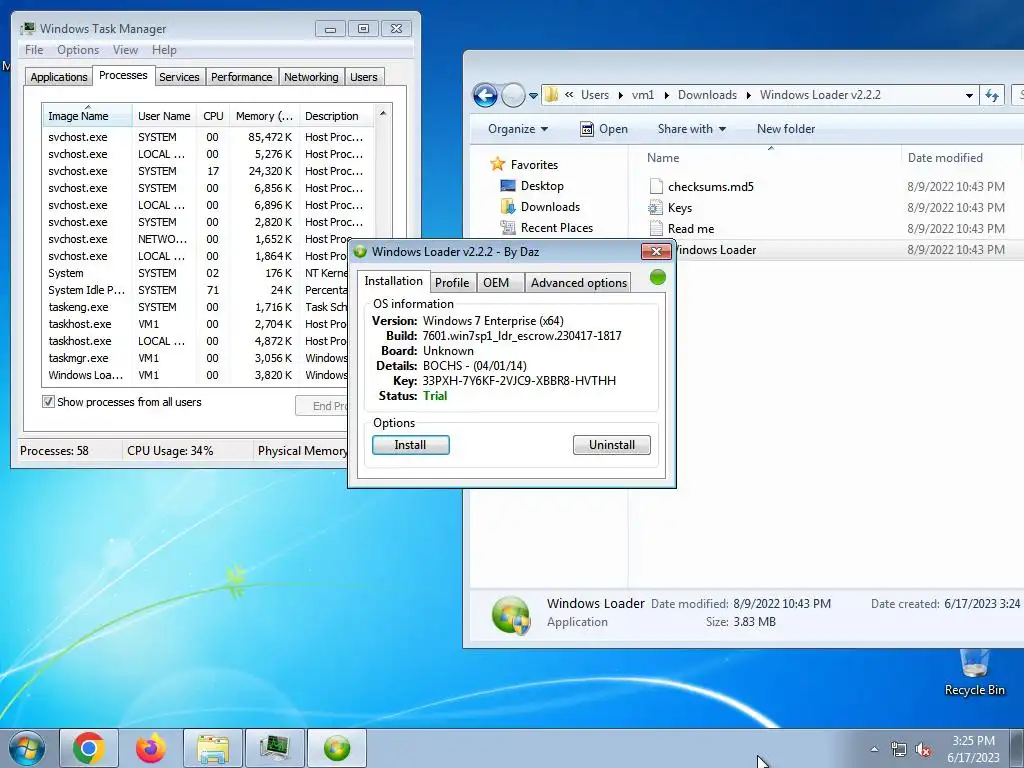The width and height of the screenshot is (1024, 768).
Task: Switch to Performance tab
Action: point(242,77)
